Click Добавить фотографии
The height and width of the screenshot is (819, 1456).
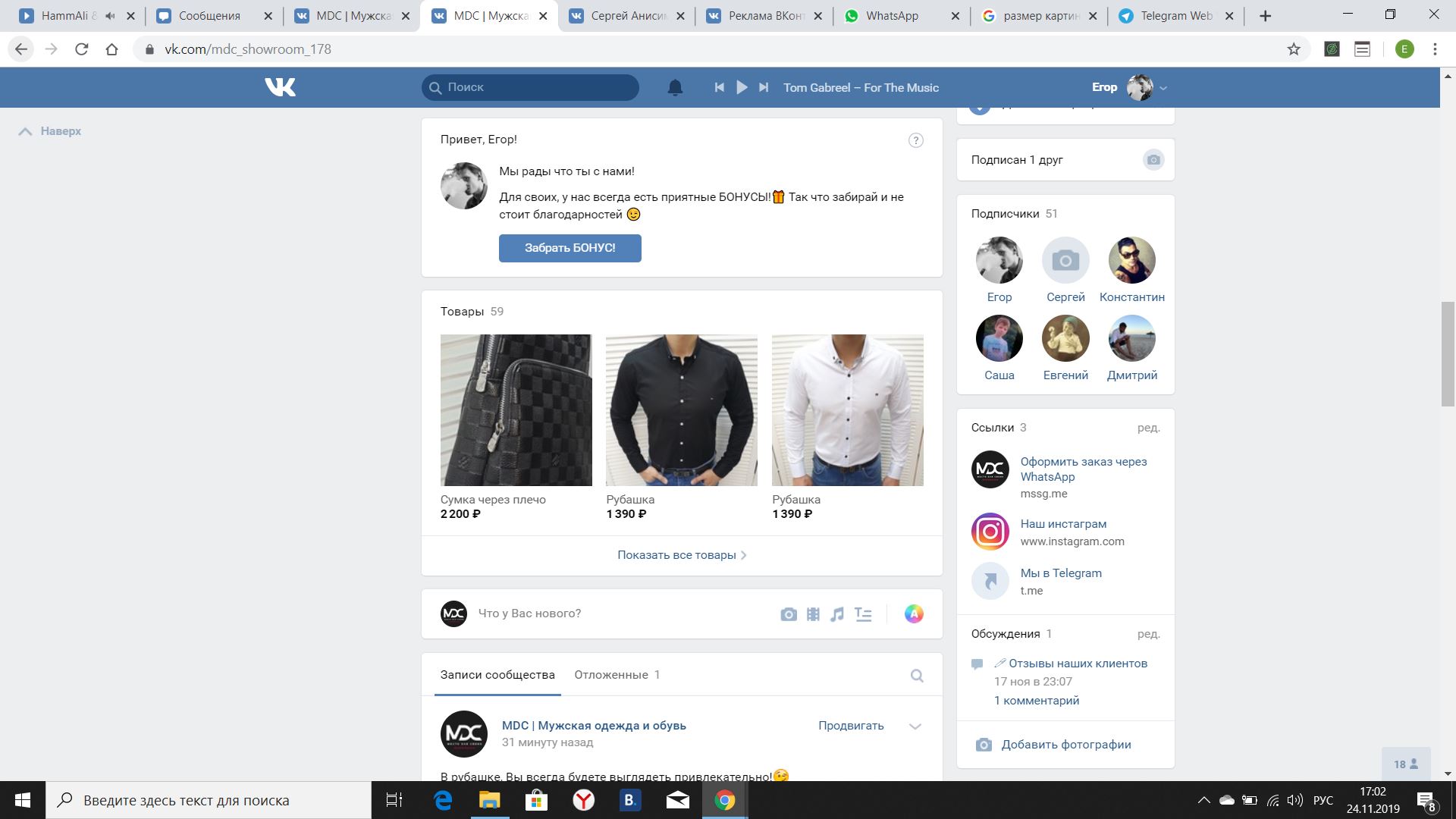[1066, 745]
